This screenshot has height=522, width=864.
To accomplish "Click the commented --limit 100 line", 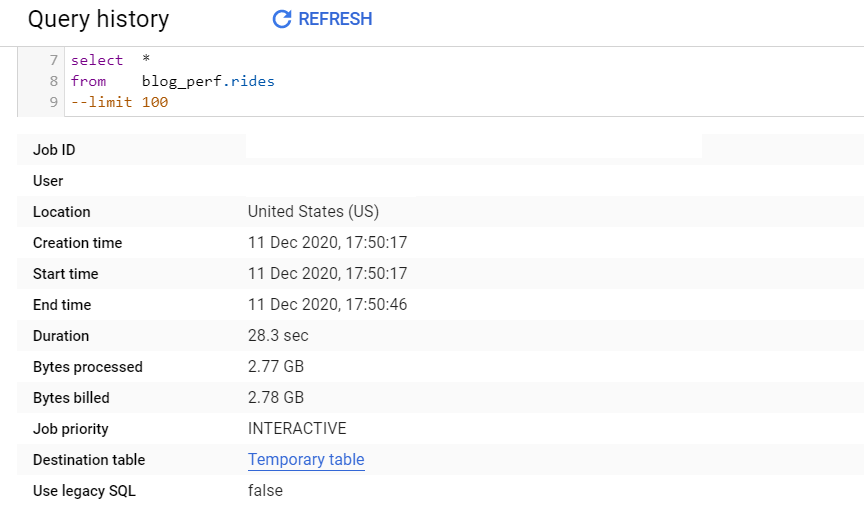I will [119, 102].
